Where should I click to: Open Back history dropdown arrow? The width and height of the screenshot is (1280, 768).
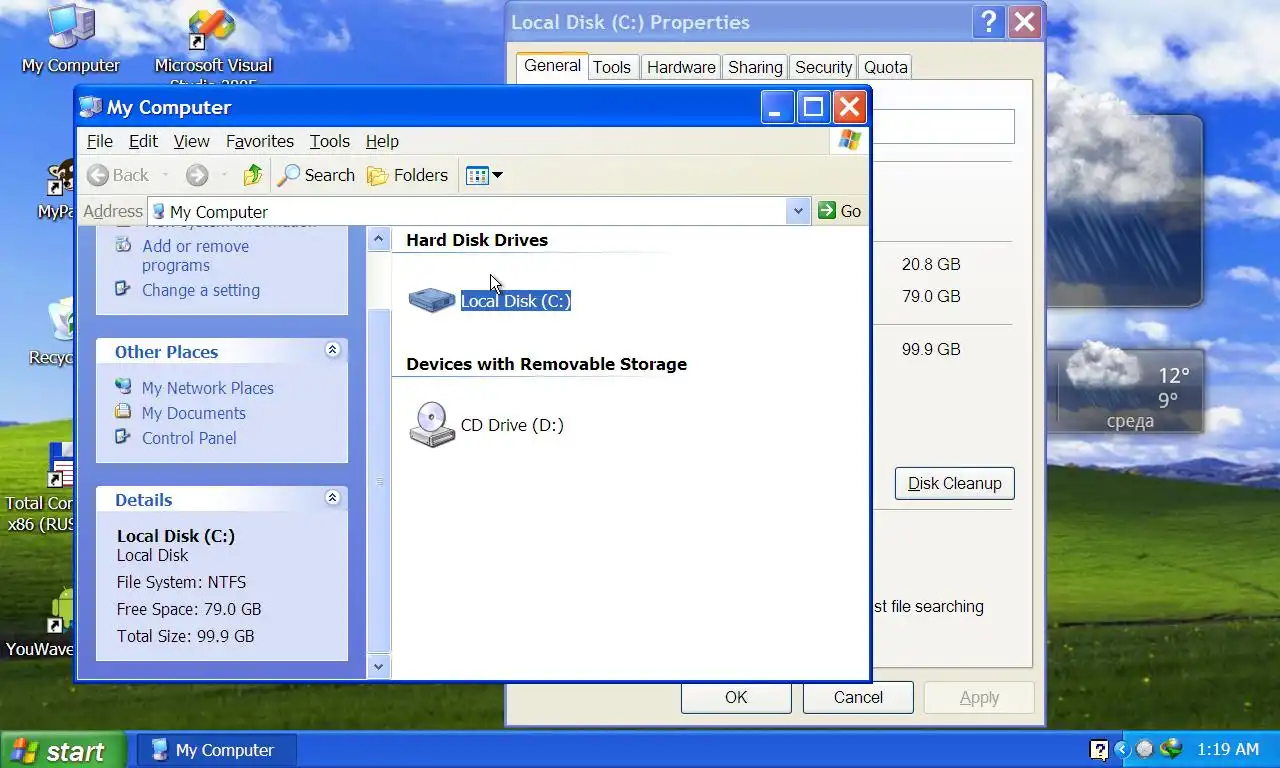pyautogui.click(x=166, y=176)
